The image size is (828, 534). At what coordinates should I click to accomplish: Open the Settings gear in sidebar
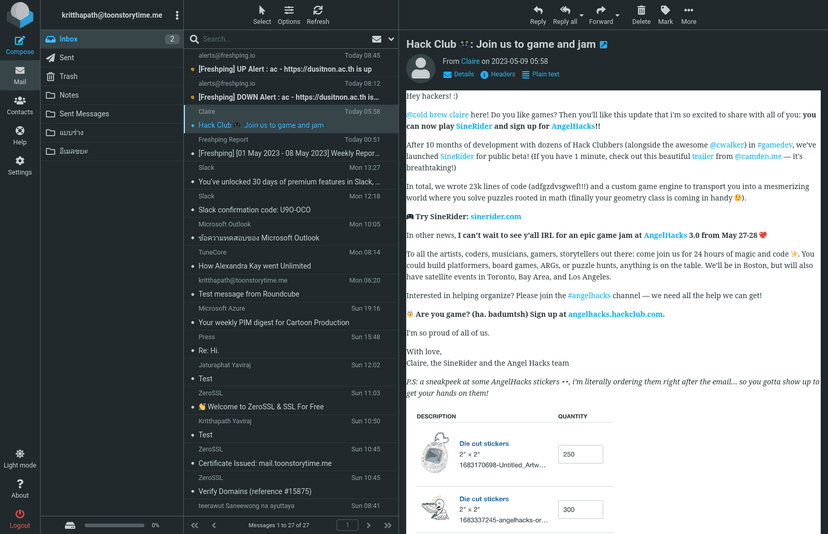(x=20, y=165)
